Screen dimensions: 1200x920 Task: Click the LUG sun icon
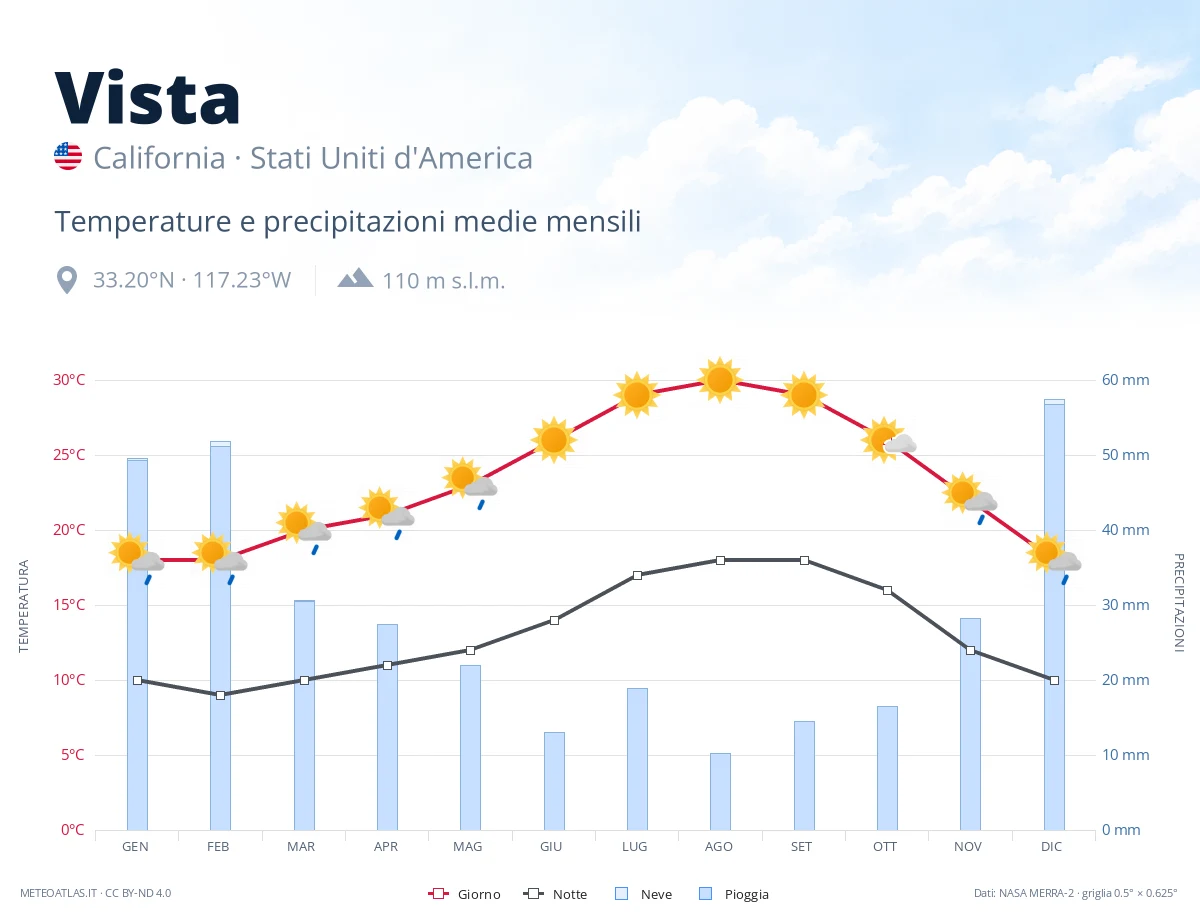[x=637, y=395]
